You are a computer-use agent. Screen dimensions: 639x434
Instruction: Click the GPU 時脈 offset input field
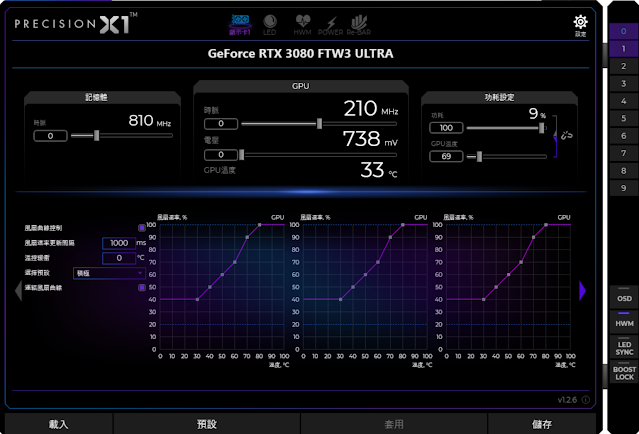(221, 123)
